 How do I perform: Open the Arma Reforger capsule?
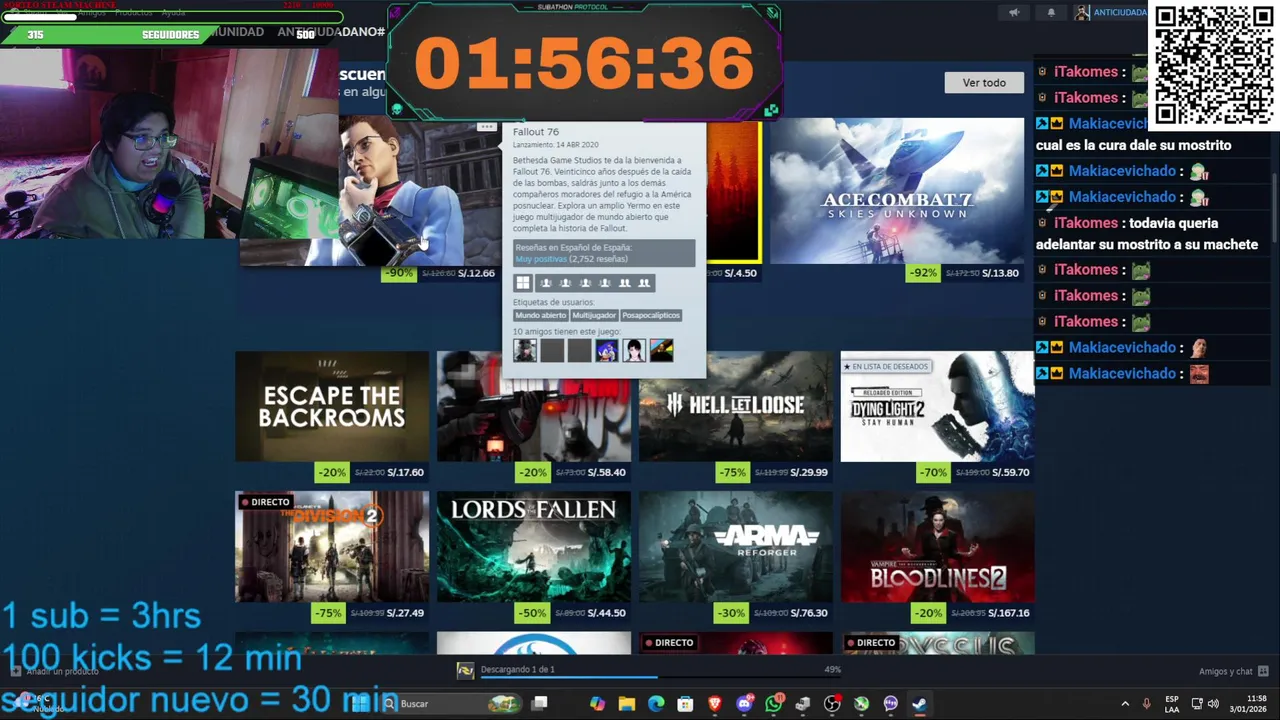[736, 547]
